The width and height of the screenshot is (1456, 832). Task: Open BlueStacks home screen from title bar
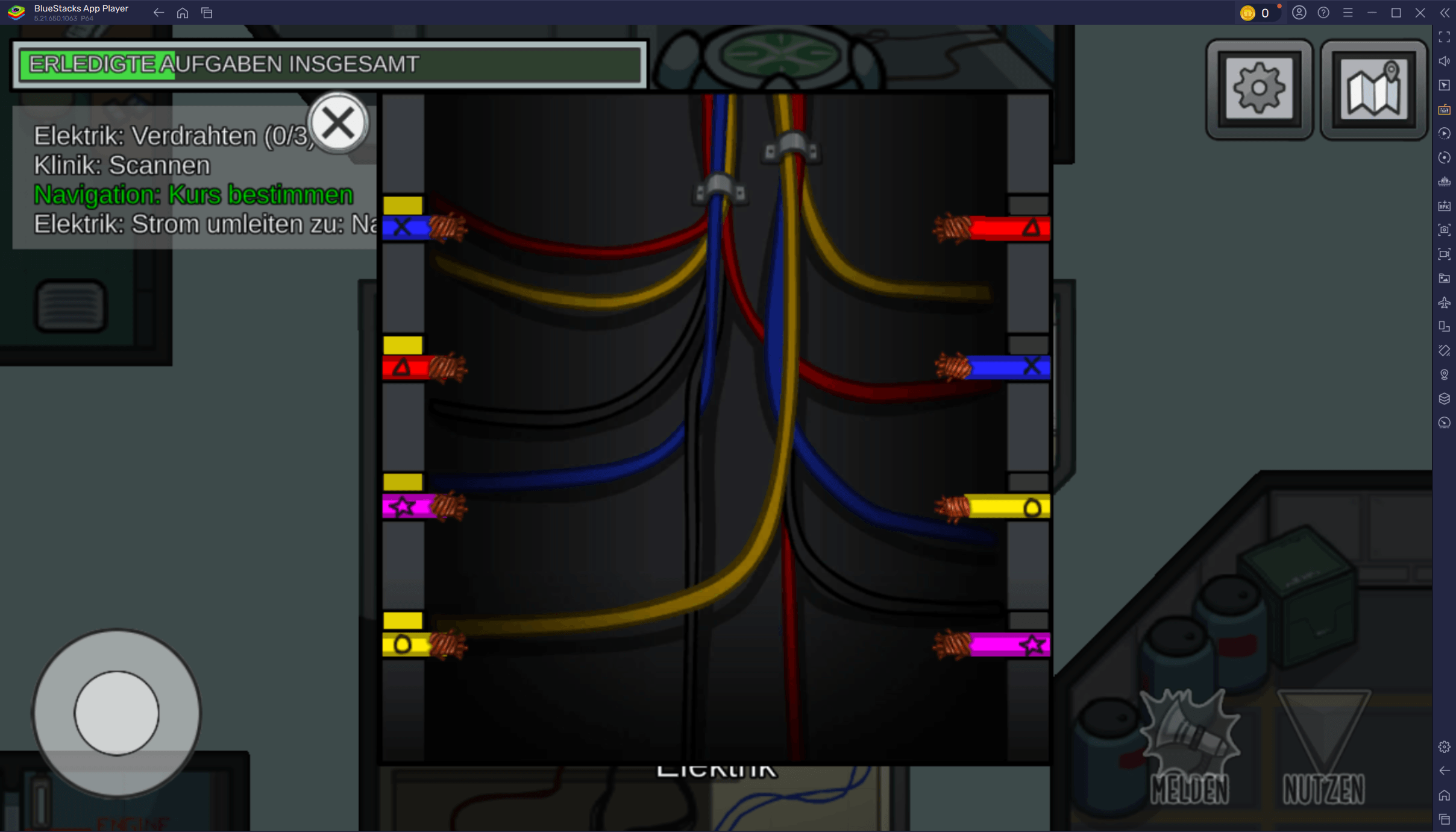click(x=183, y=13)
